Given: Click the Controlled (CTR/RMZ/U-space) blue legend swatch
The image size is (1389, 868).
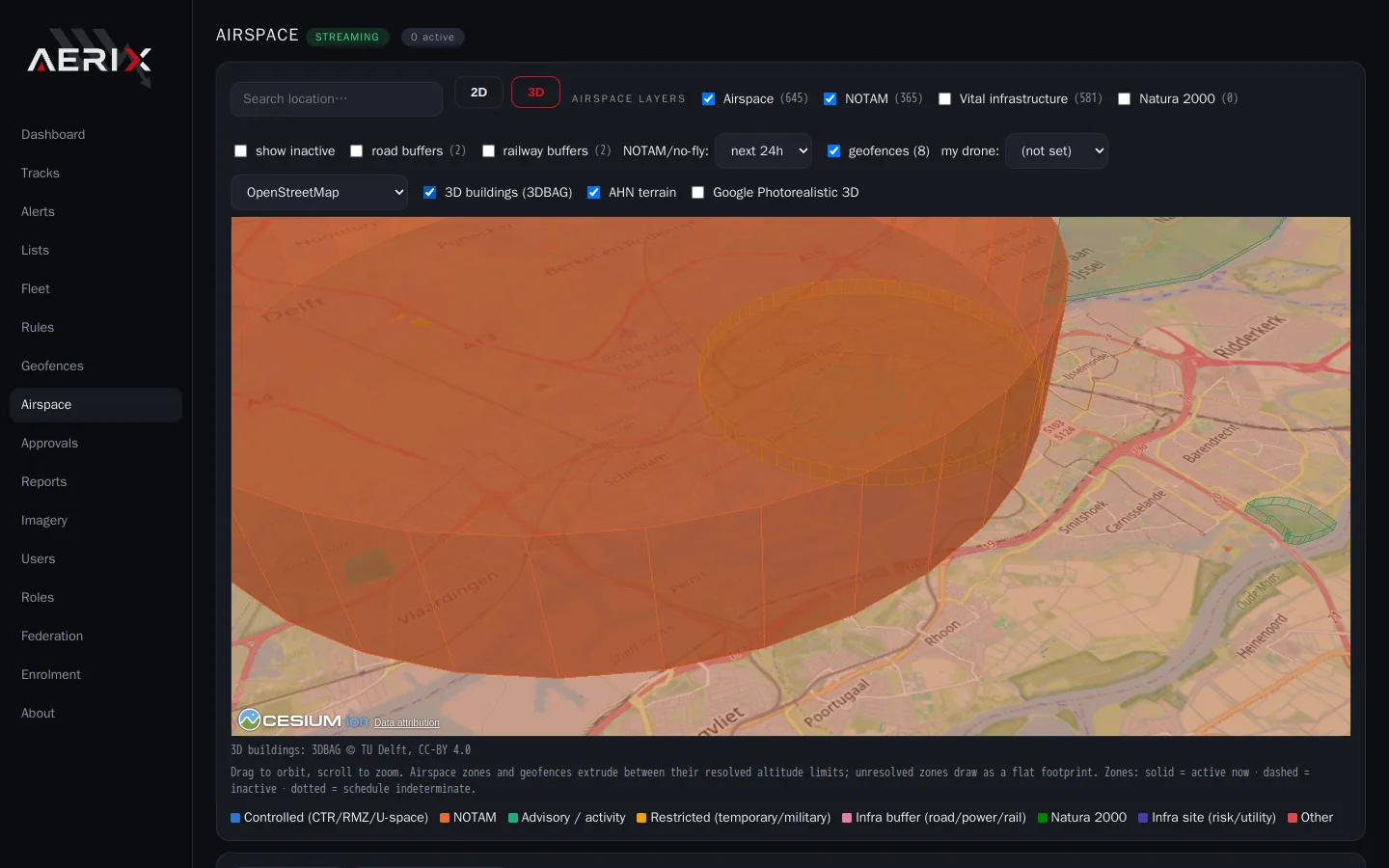Looking at the screenshot, I should (x=235, y=818).
